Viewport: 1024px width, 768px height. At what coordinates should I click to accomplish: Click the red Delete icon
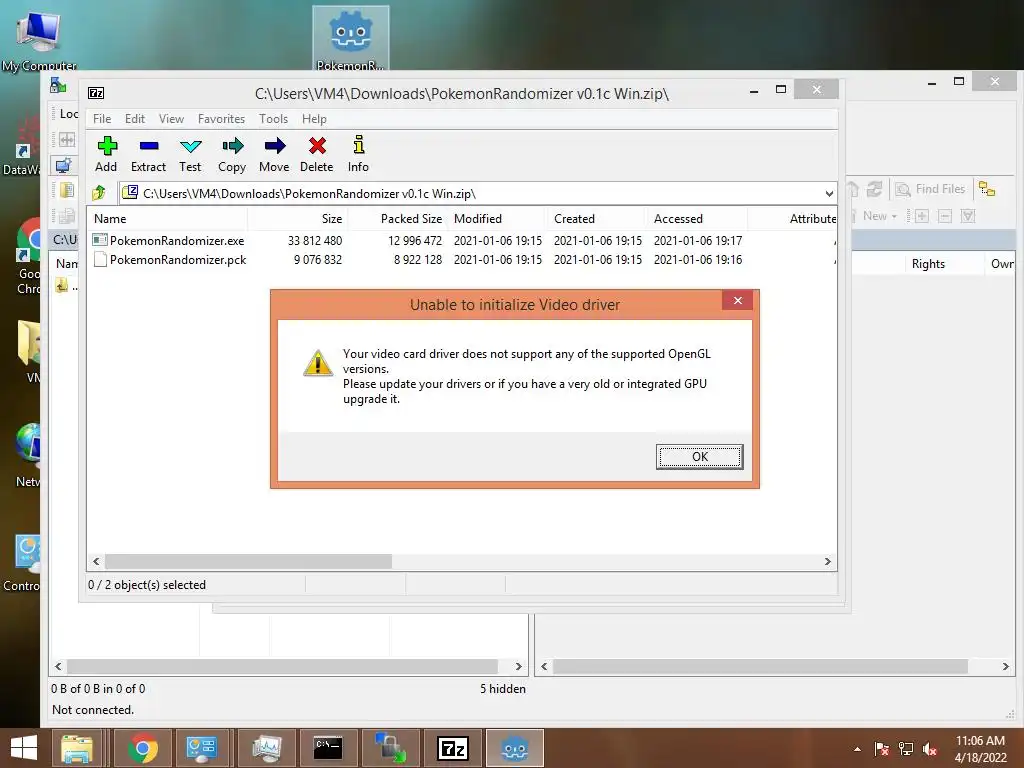(317, 154)
